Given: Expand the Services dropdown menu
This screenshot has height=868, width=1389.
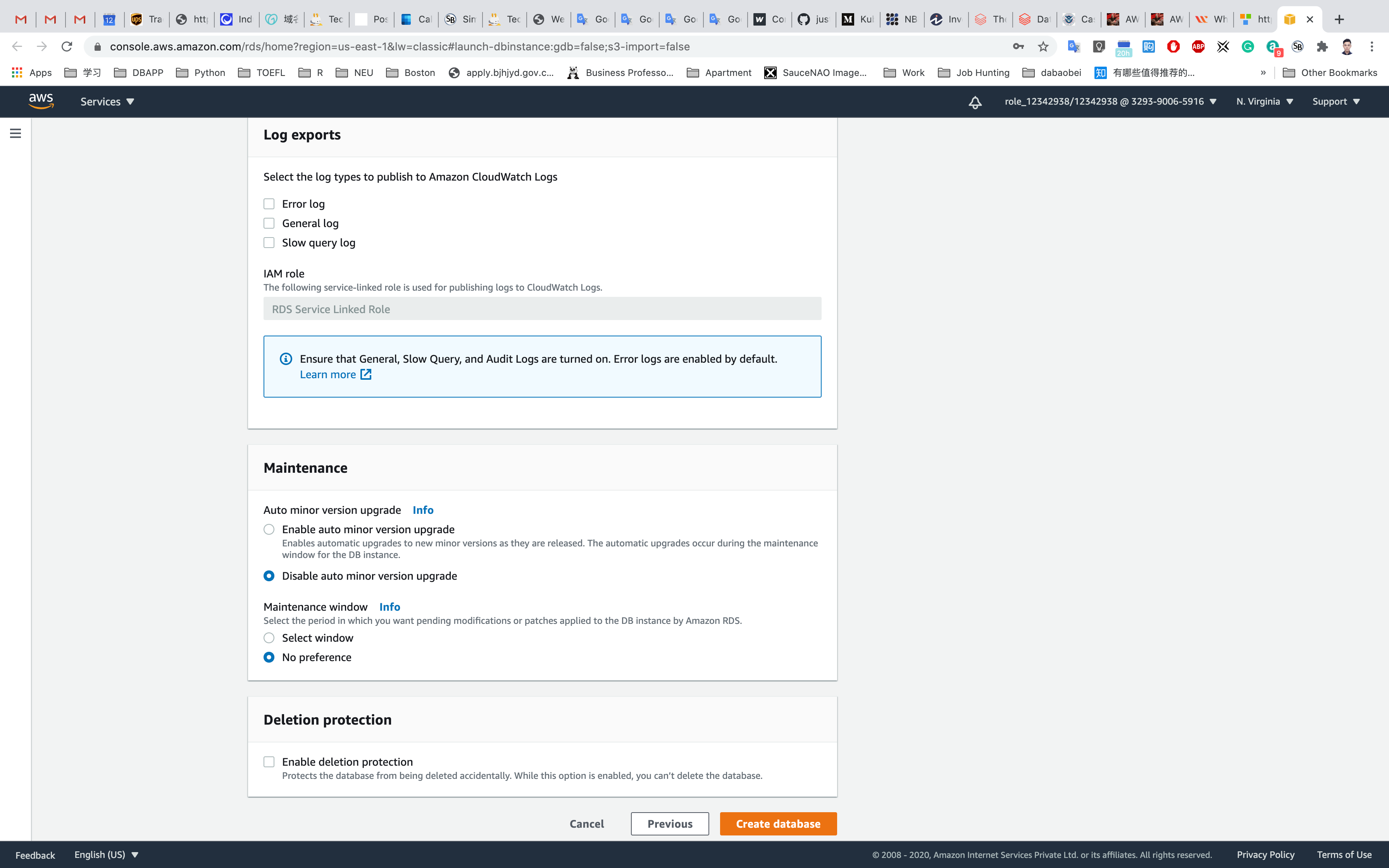Looking at the screenshot, I should (x=107, y=102).
